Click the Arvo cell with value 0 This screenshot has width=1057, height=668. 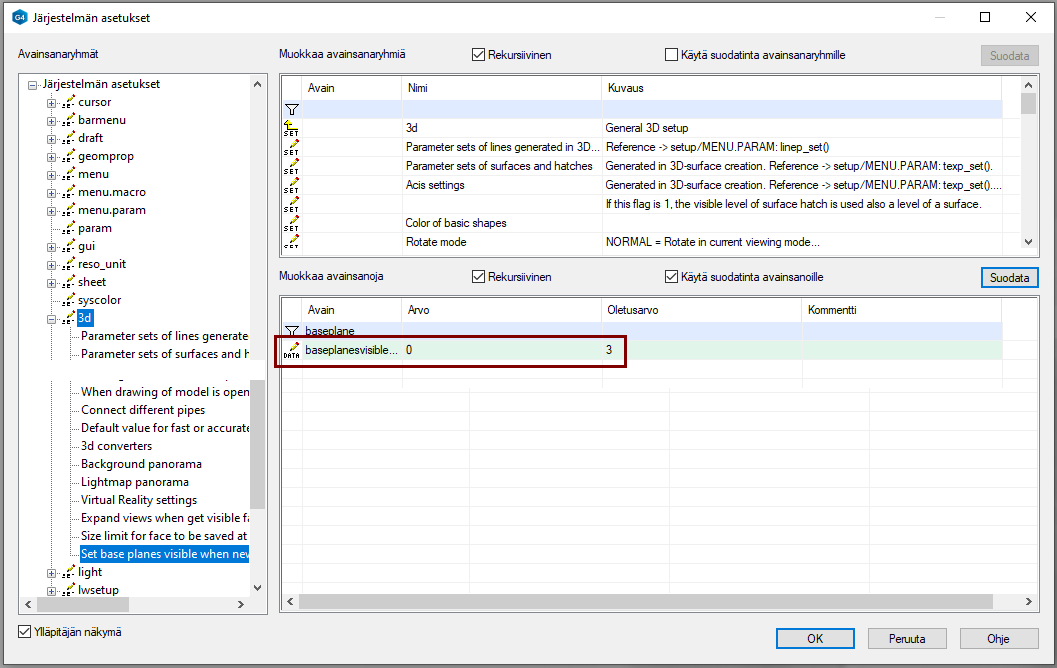pos(500,351)
